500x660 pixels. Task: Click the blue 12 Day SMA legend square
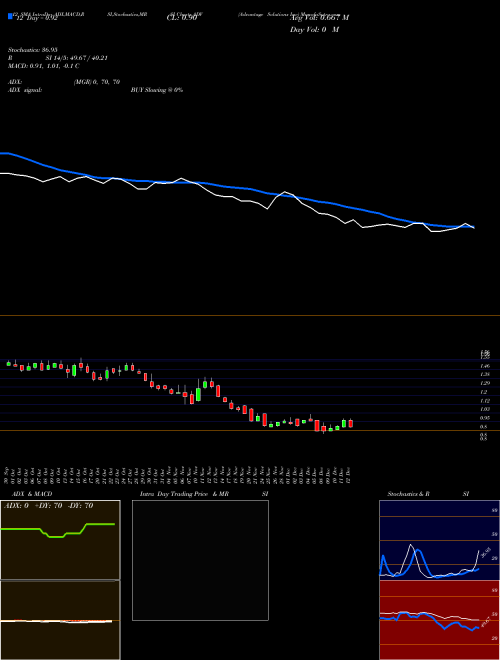click(x=10, y=17)
